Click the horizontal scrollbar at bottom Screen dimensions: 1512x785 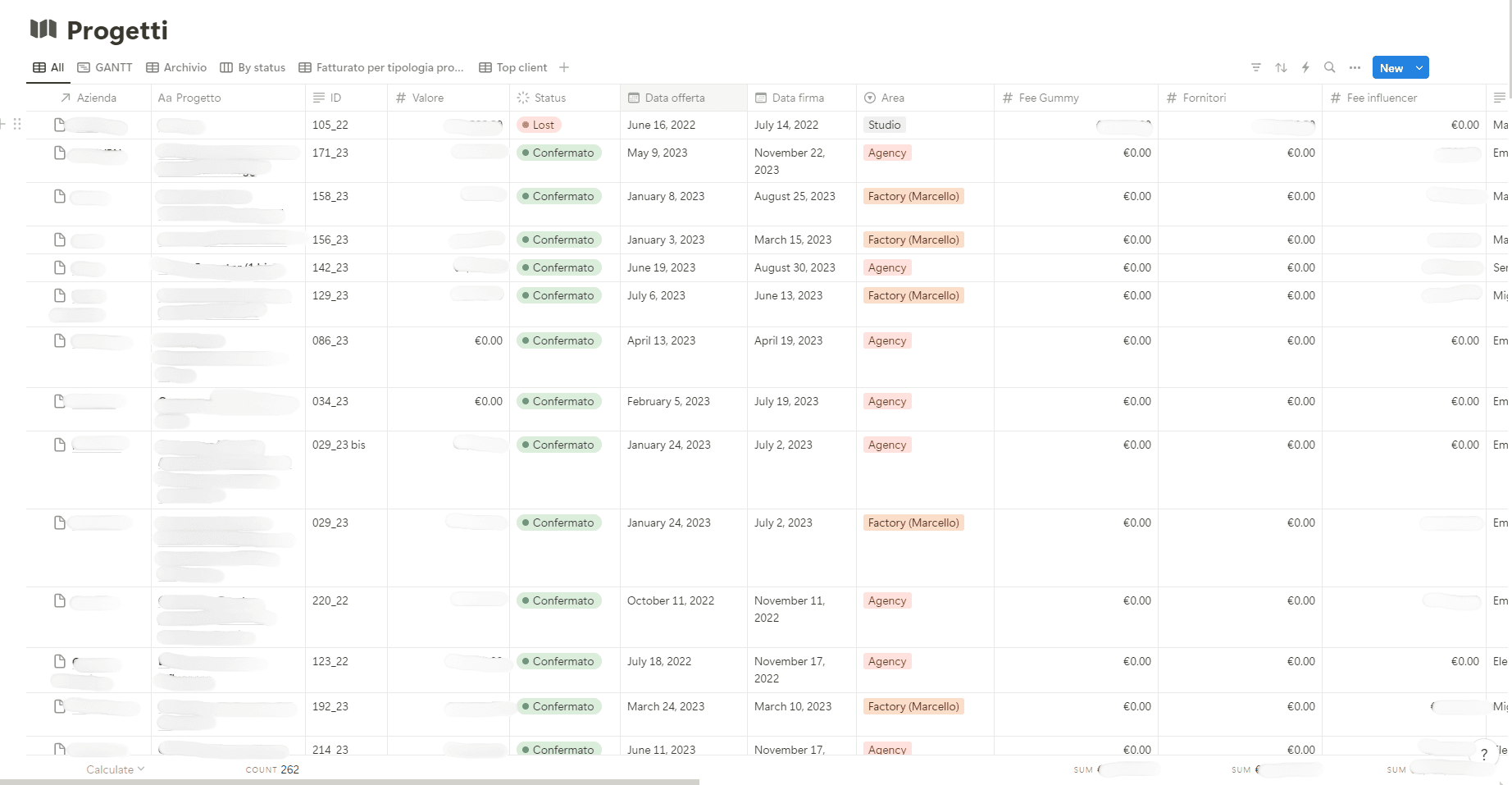click(x=349, y=782)
